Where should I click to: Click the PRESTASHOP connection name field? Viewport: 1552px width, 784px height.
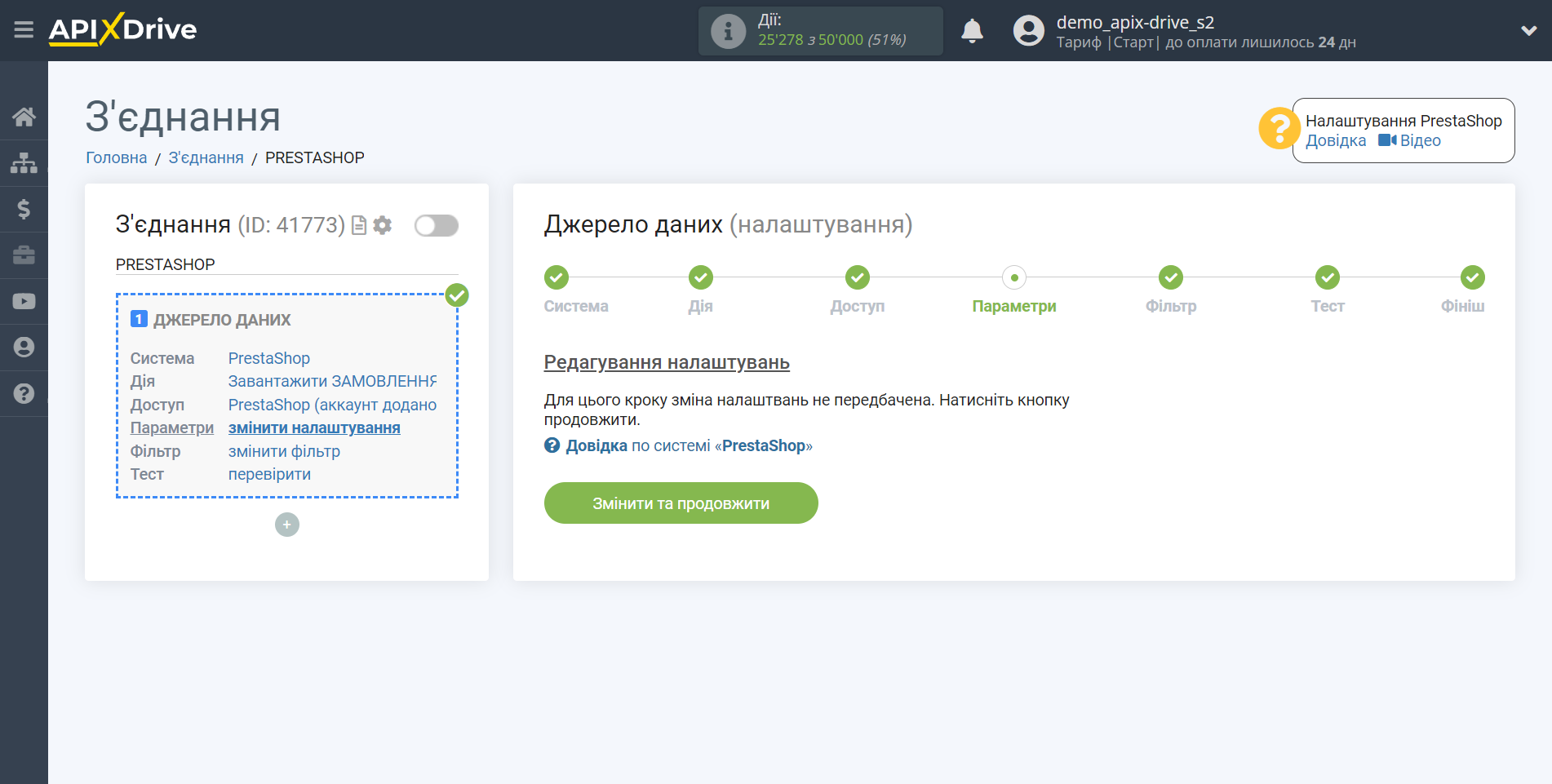pyautogui.click(x=286, y=264)
